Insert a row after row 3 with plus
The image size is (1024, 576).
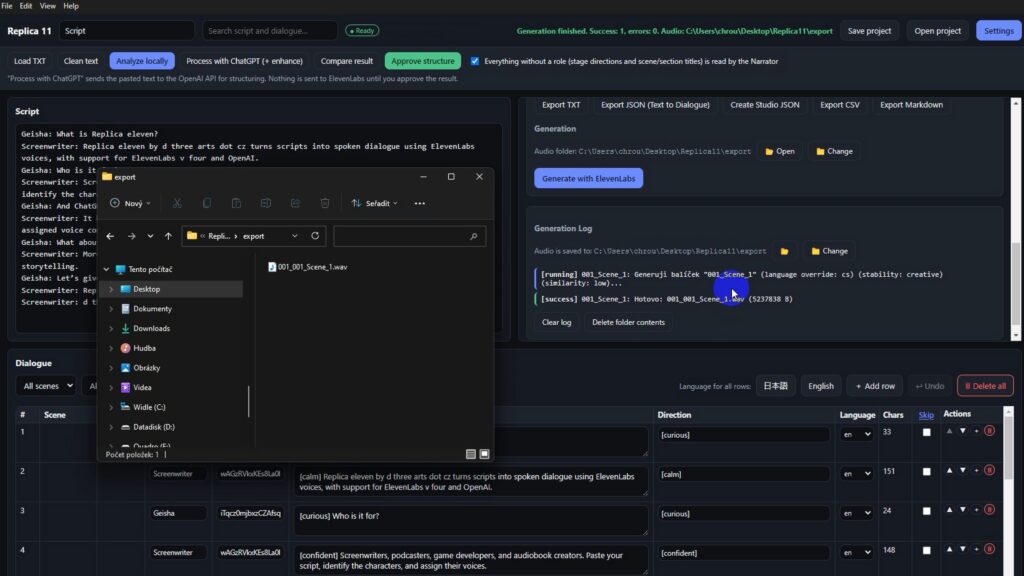pyautogui.click(x=976, y=509)
